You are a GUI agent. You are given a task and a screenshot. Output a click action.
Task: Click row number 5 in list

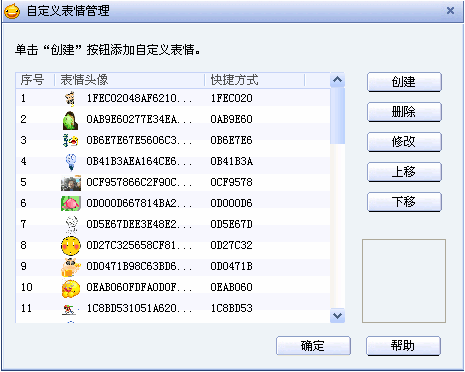[x=23, y=182]
